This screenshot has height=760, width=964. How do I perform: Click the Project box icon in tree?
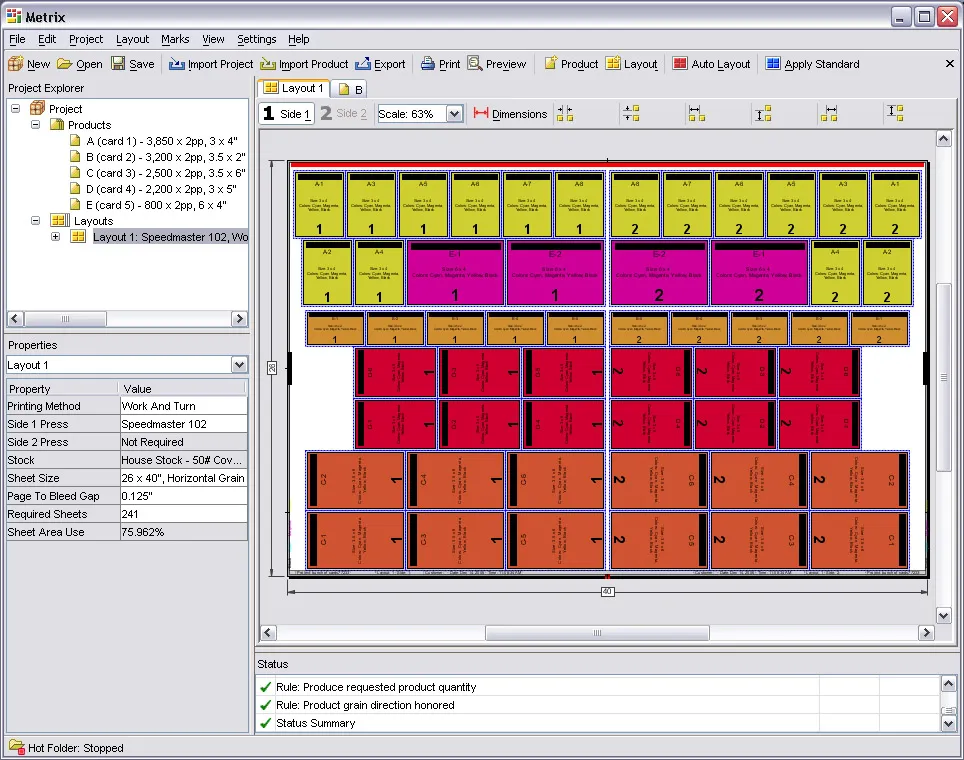[x=38, y=108]
